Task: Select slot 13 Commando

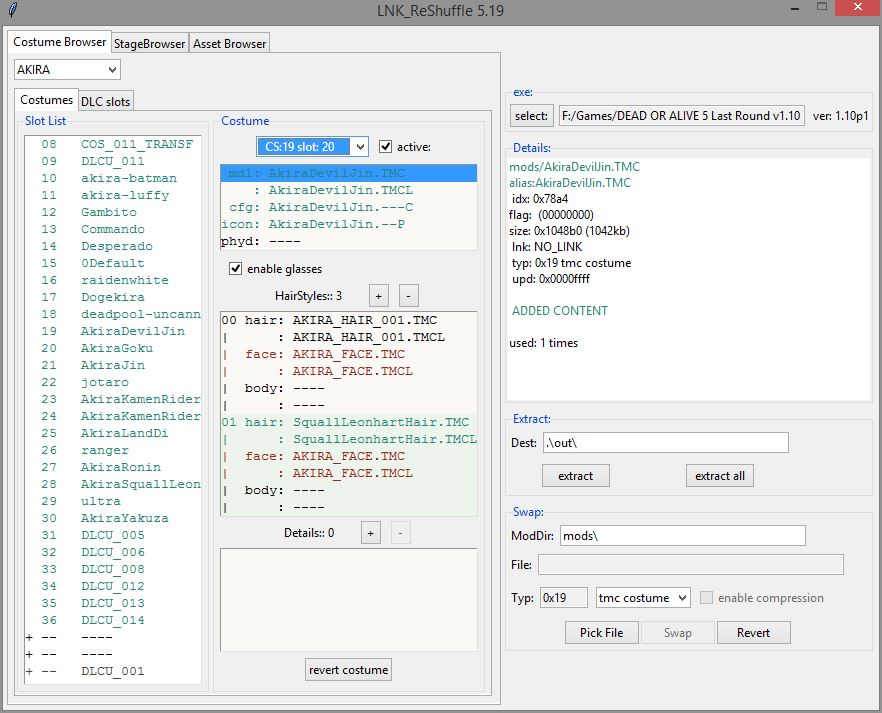Action: [112, 229]
